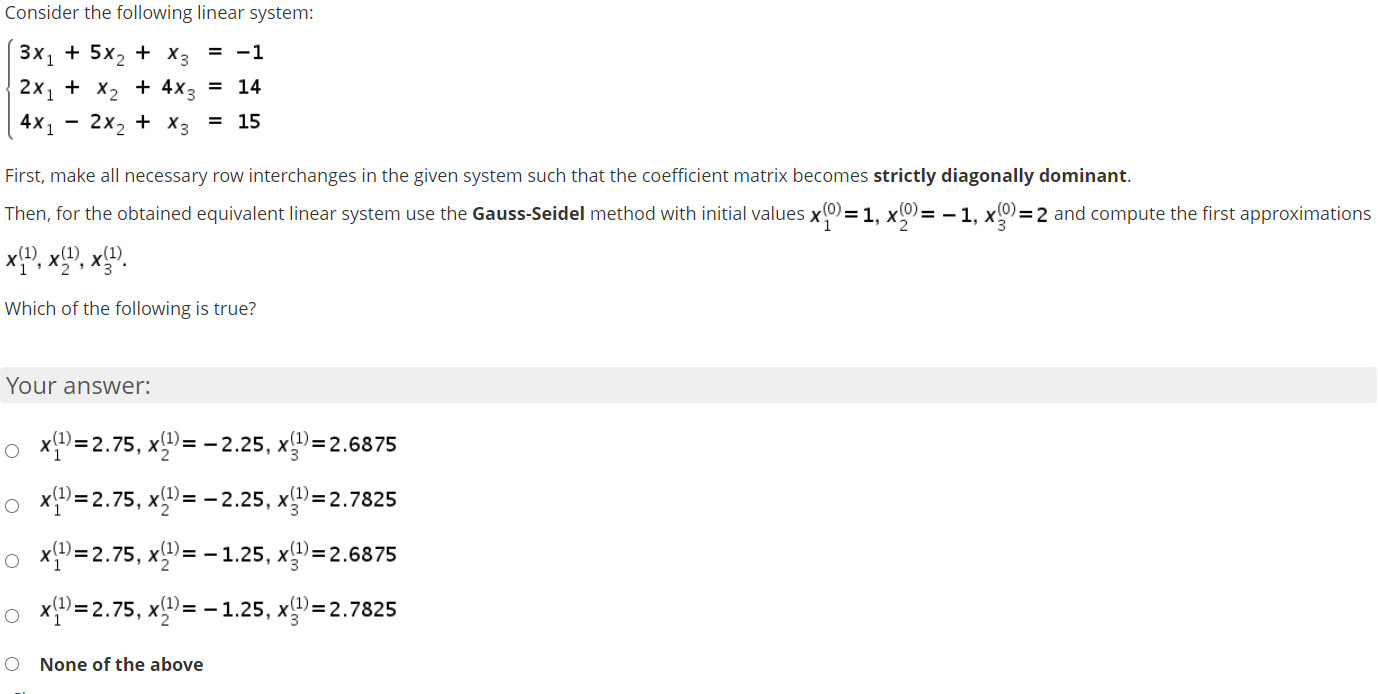Viewport: 1378px width, 694px height.
Task: Click the partially visible link below None of the above
Action: [17, 690]
